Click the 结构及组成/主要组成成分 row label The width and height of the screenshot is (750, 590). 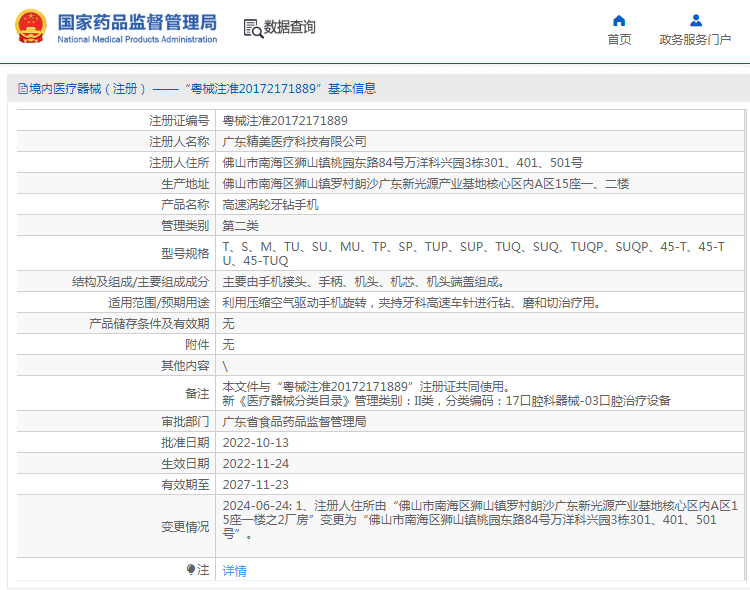pyautogui.click(x=141, y=282)
